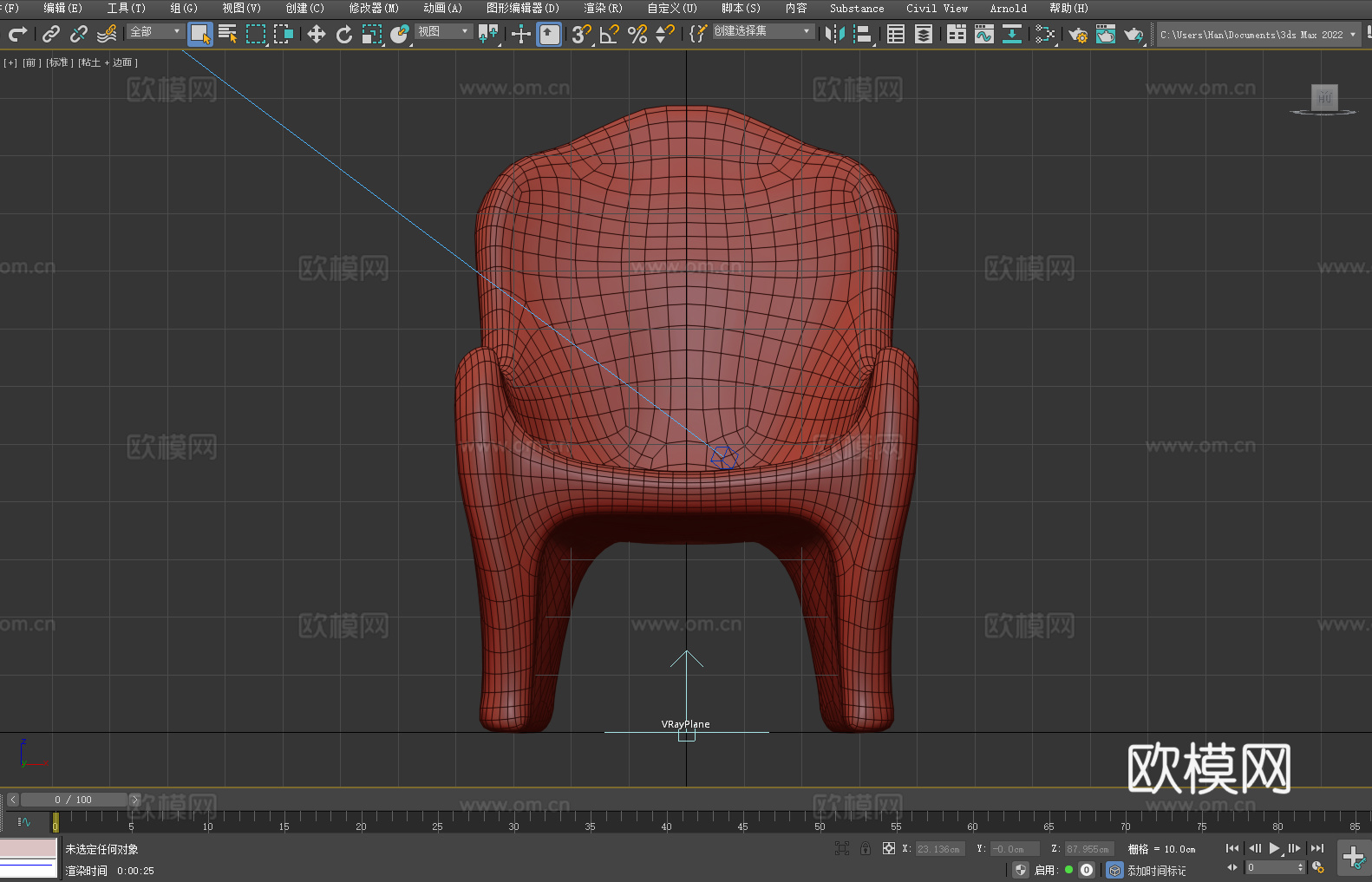The height and width of the screenshot is (882, 1372).
Task: Click the Unlink Selection icon
Action: click(79, 34)
